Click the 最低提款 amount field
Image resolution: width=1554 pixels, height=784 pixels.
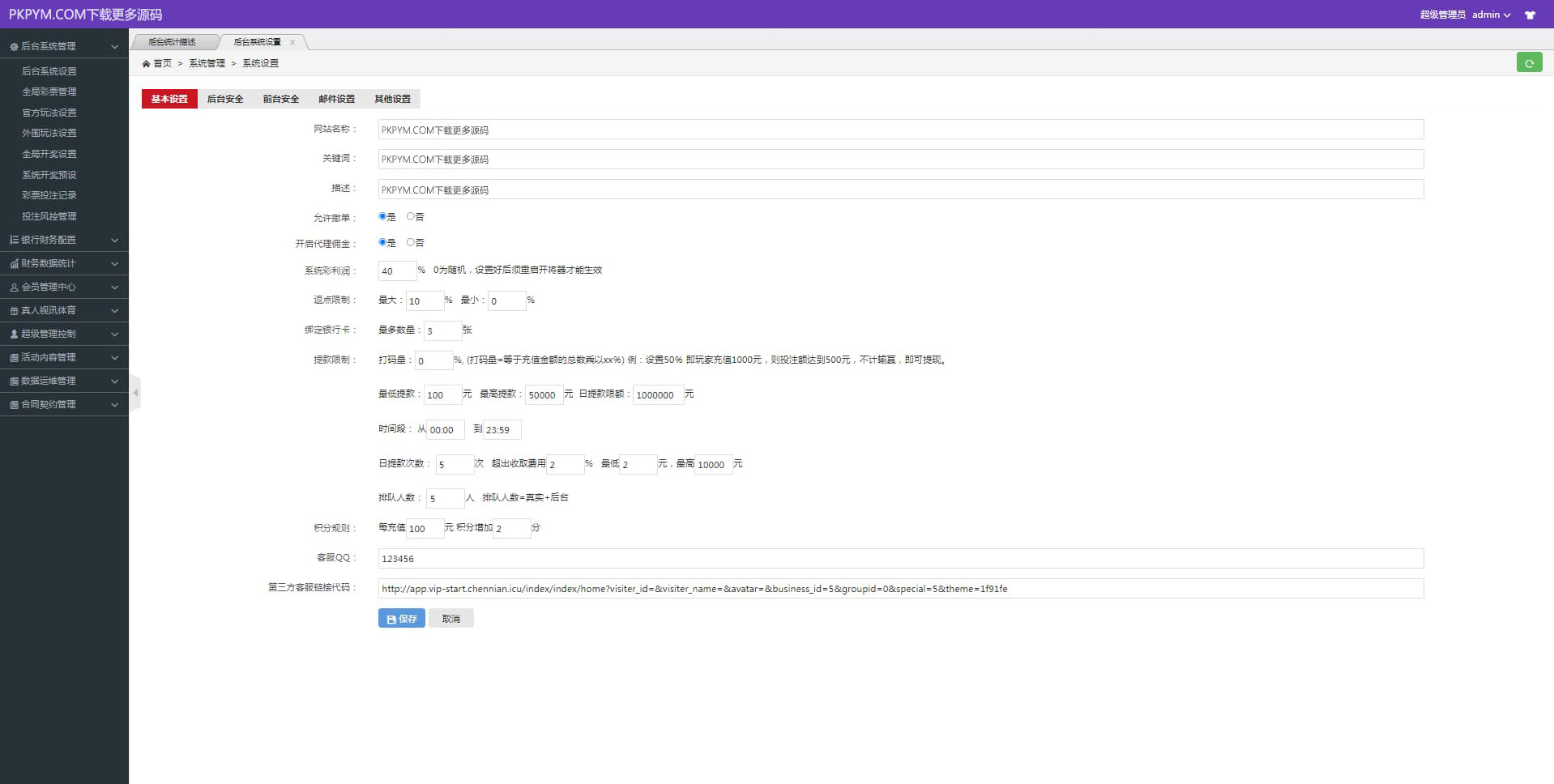coord(443,394)
